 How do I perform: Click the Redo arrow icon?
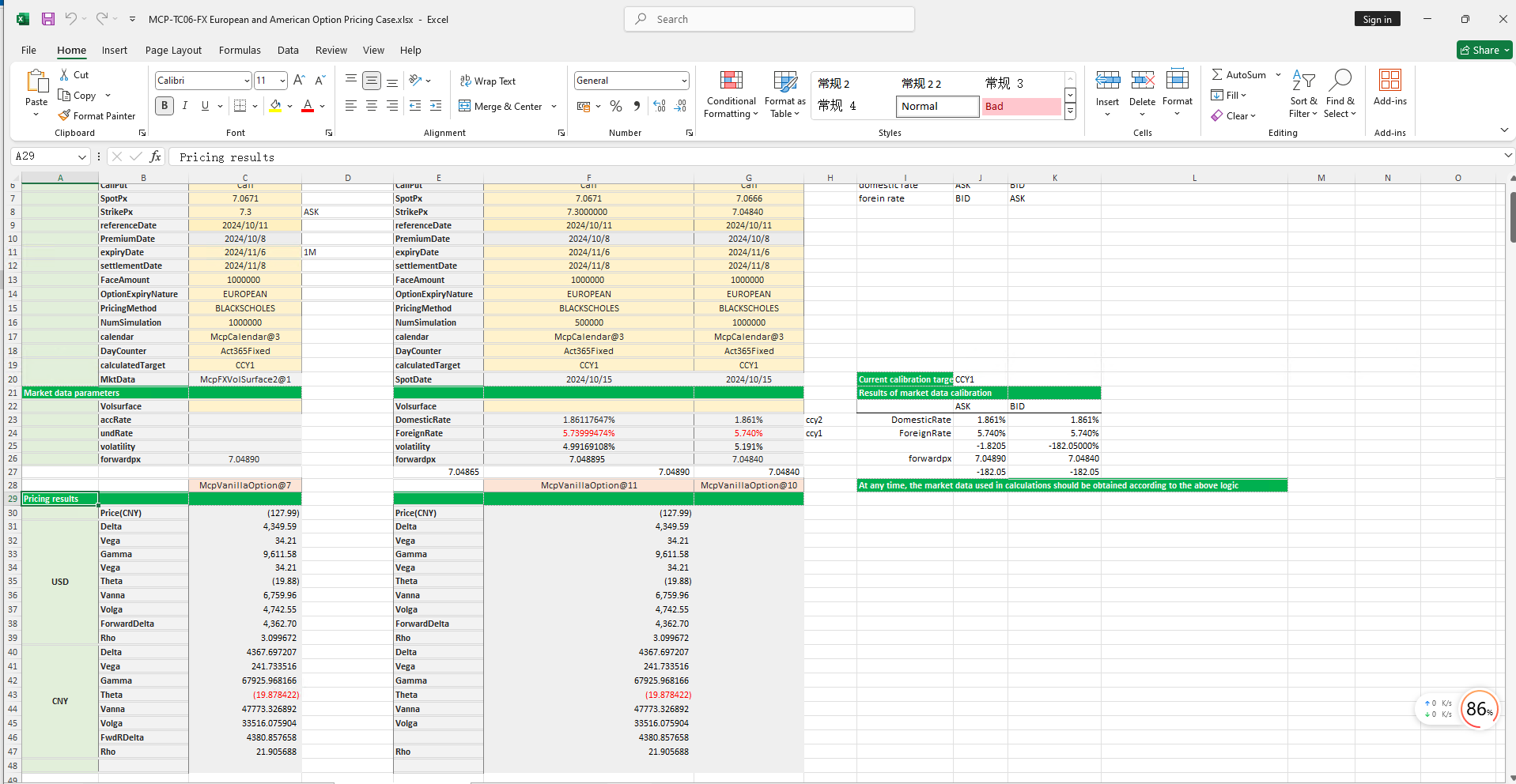point(102,19)
